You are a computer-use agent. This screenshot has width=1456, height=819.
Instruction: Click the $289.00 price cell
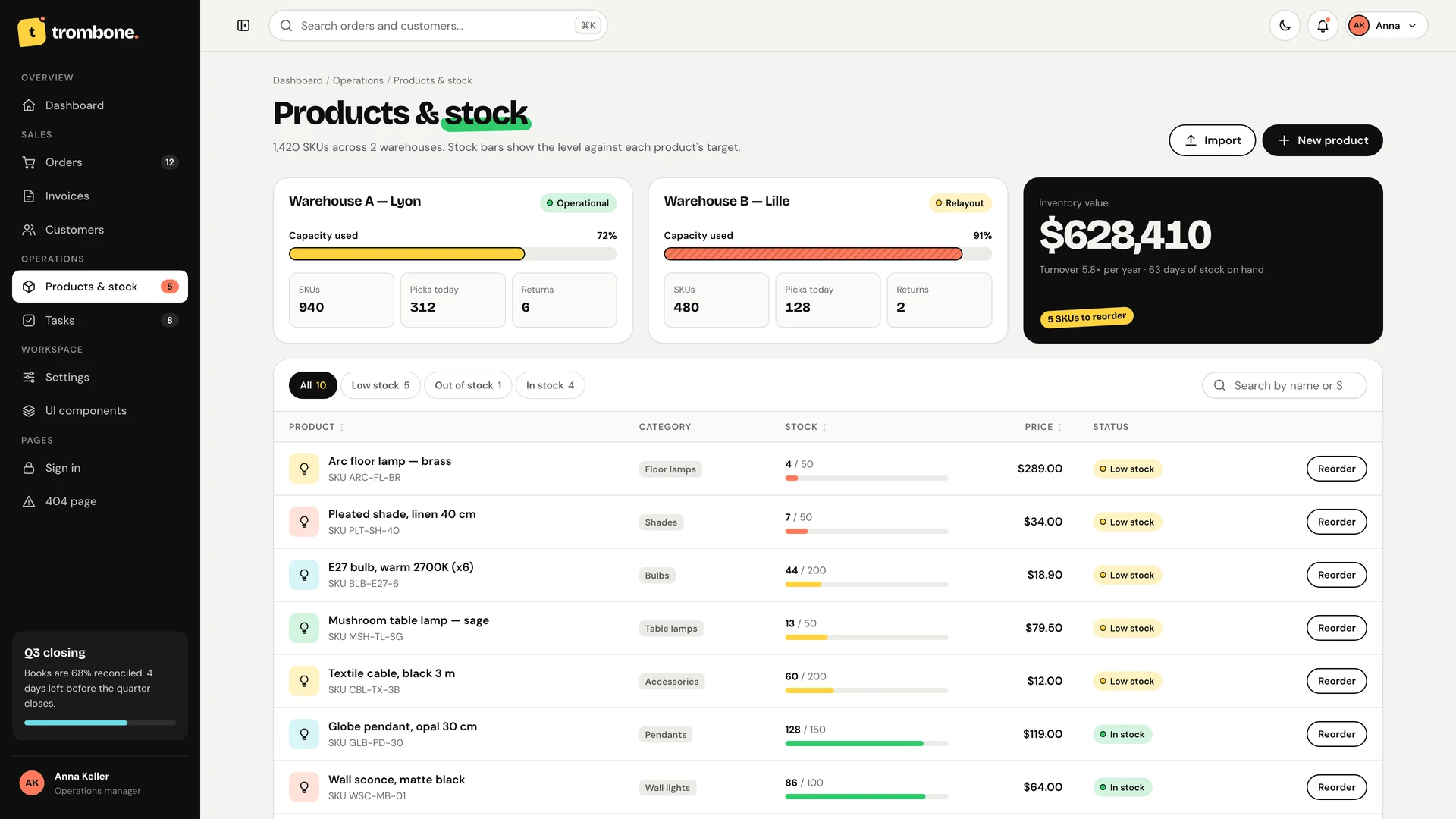coord(1040,469)
